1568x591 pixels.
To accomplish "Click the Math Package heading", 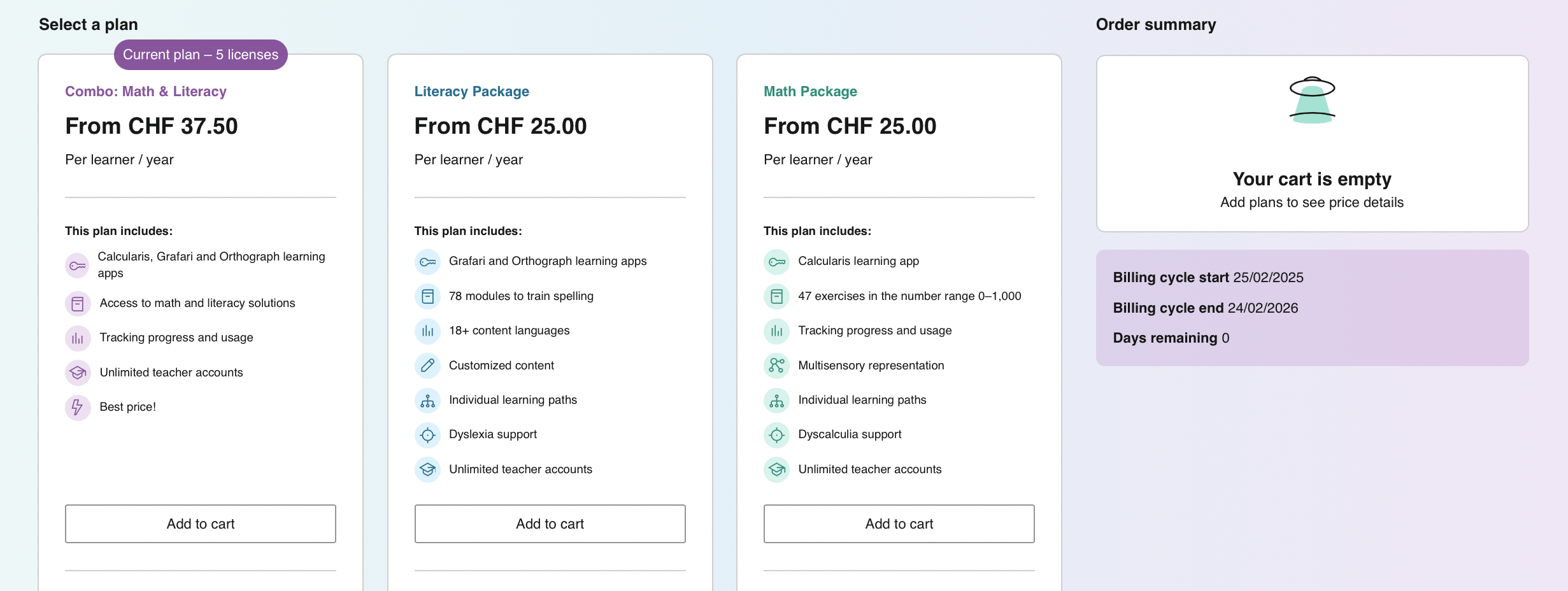I will tap(810, 92).
